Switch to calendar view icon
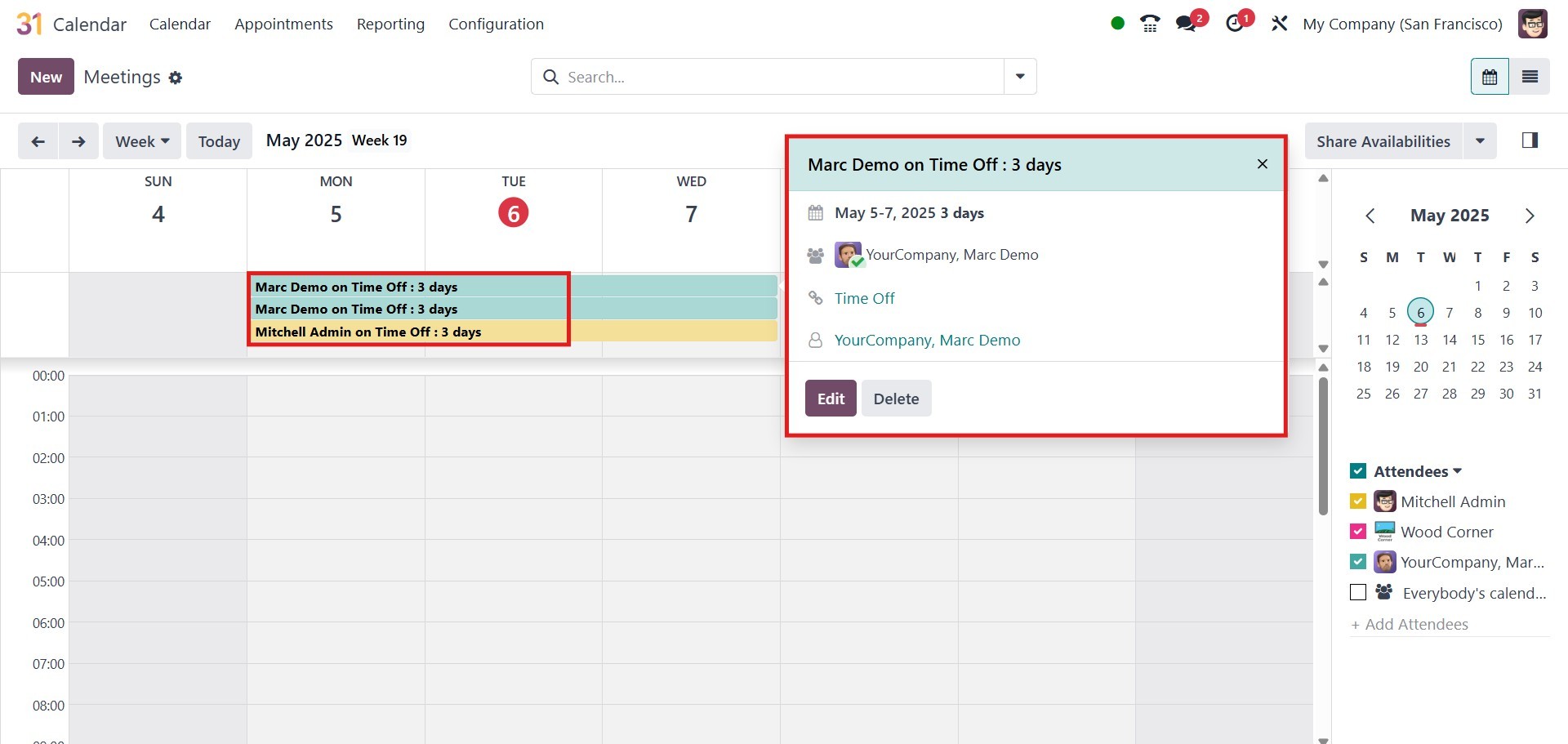The image size is (1568, 744). point(1490,77)
